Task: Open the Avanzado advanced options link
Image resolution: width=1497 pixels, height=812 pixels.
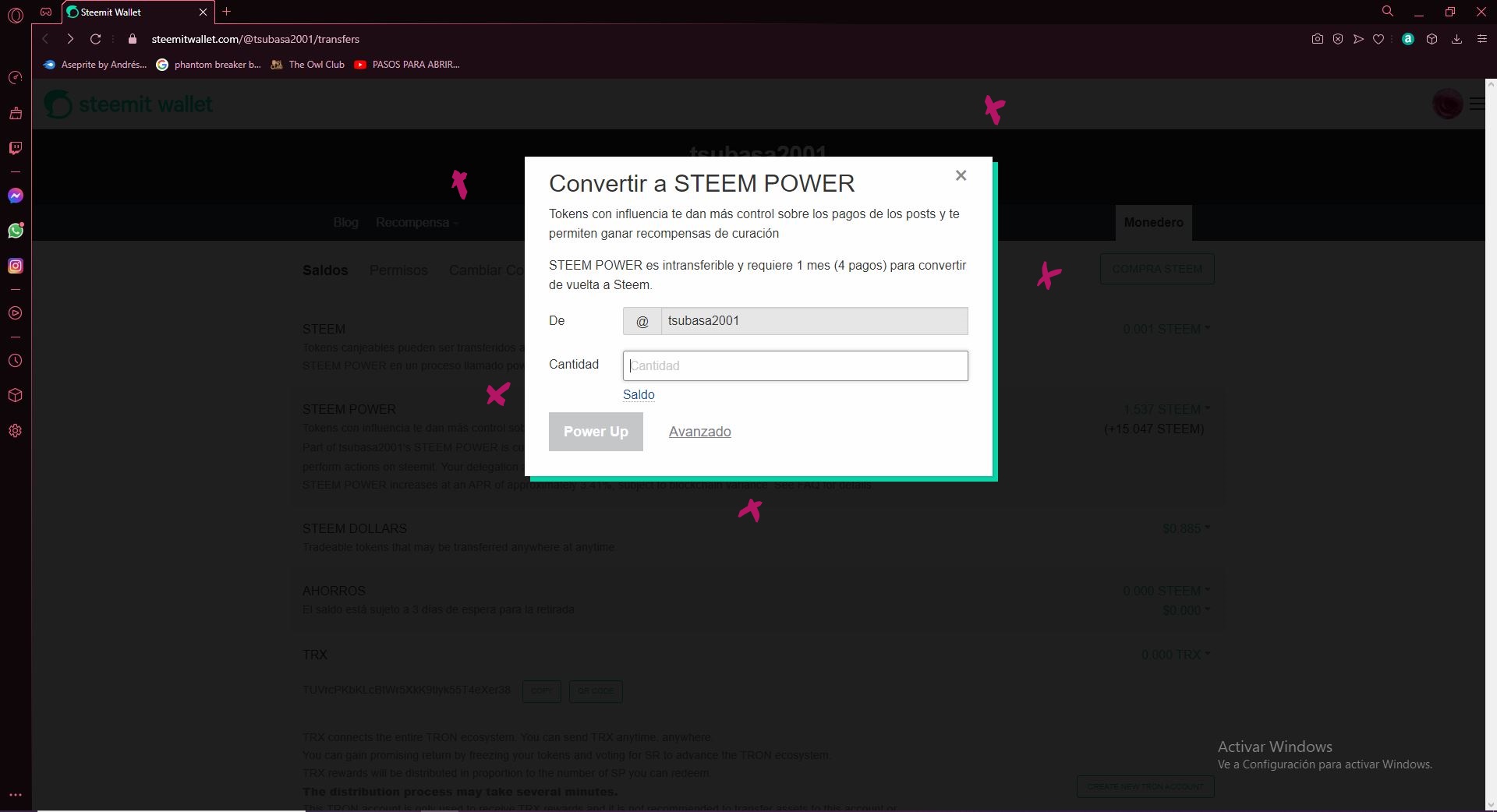Action: click(x=699, y=432)
